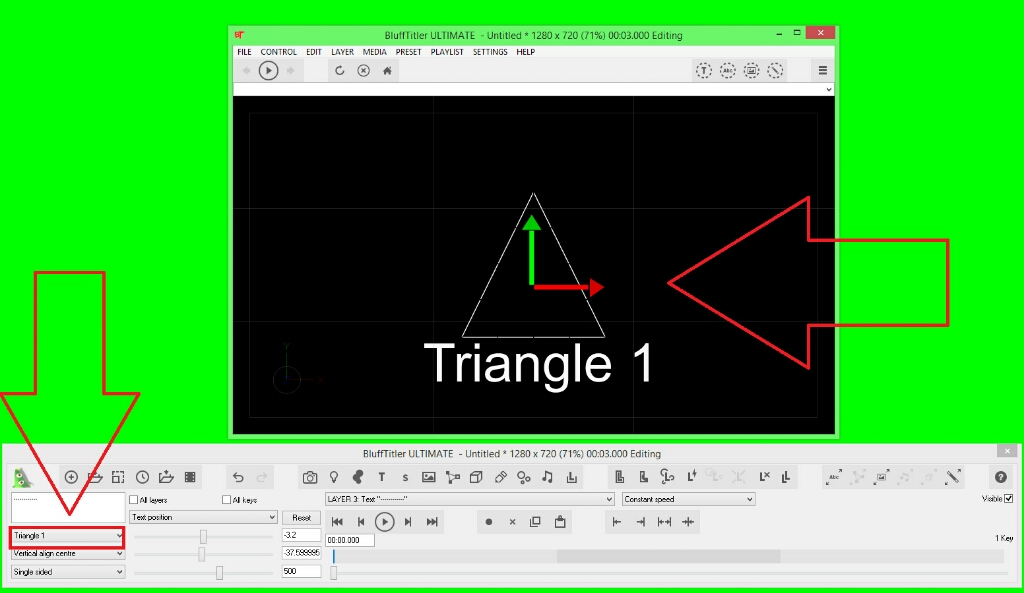
Task: Open show using folder icon
Action: (x=95, y=477)
